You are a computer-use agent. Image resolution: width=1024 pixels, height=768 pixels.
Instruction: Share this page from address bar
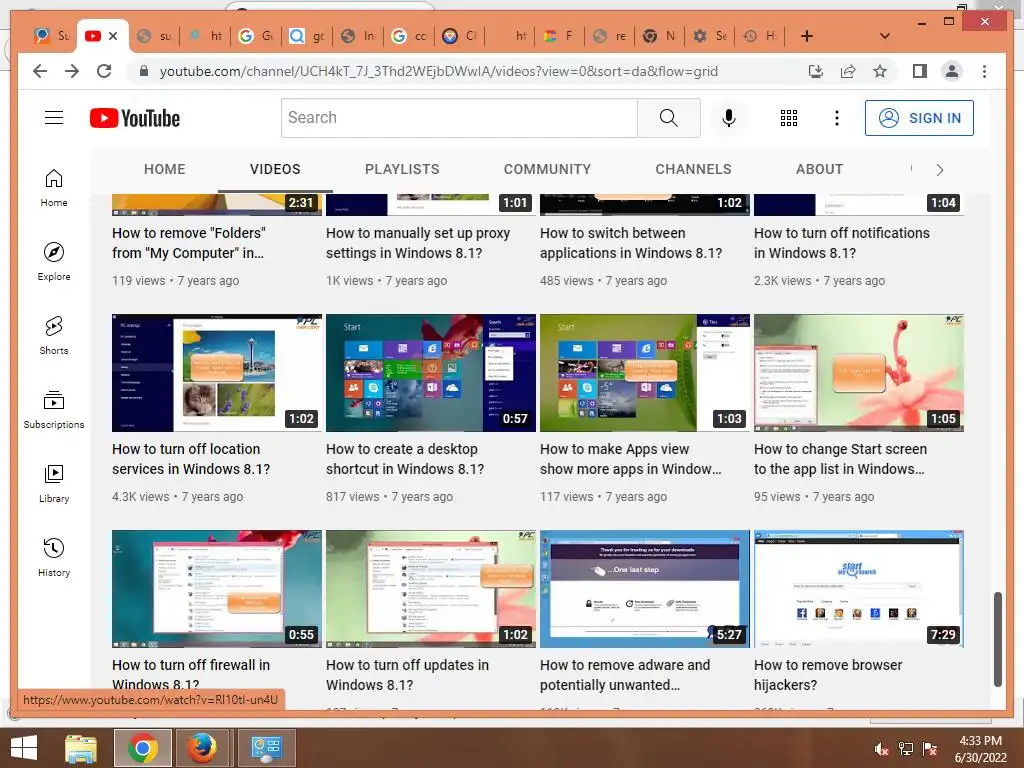[848, 71]
